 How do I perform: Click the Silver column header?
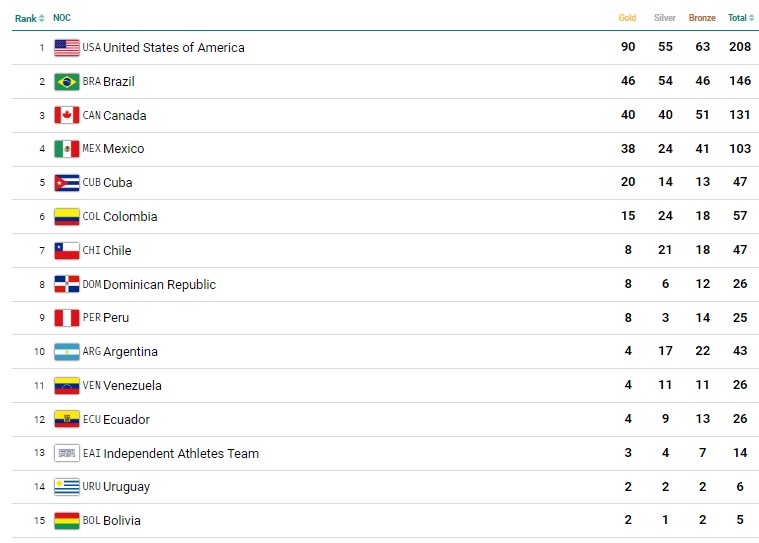coord(665,18)
